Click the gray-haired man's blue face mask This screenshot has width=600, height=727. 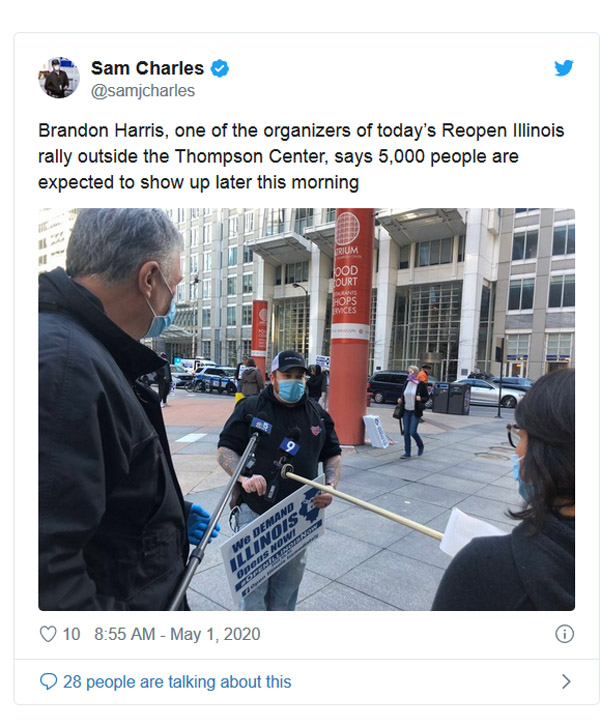tap(162, 312)
